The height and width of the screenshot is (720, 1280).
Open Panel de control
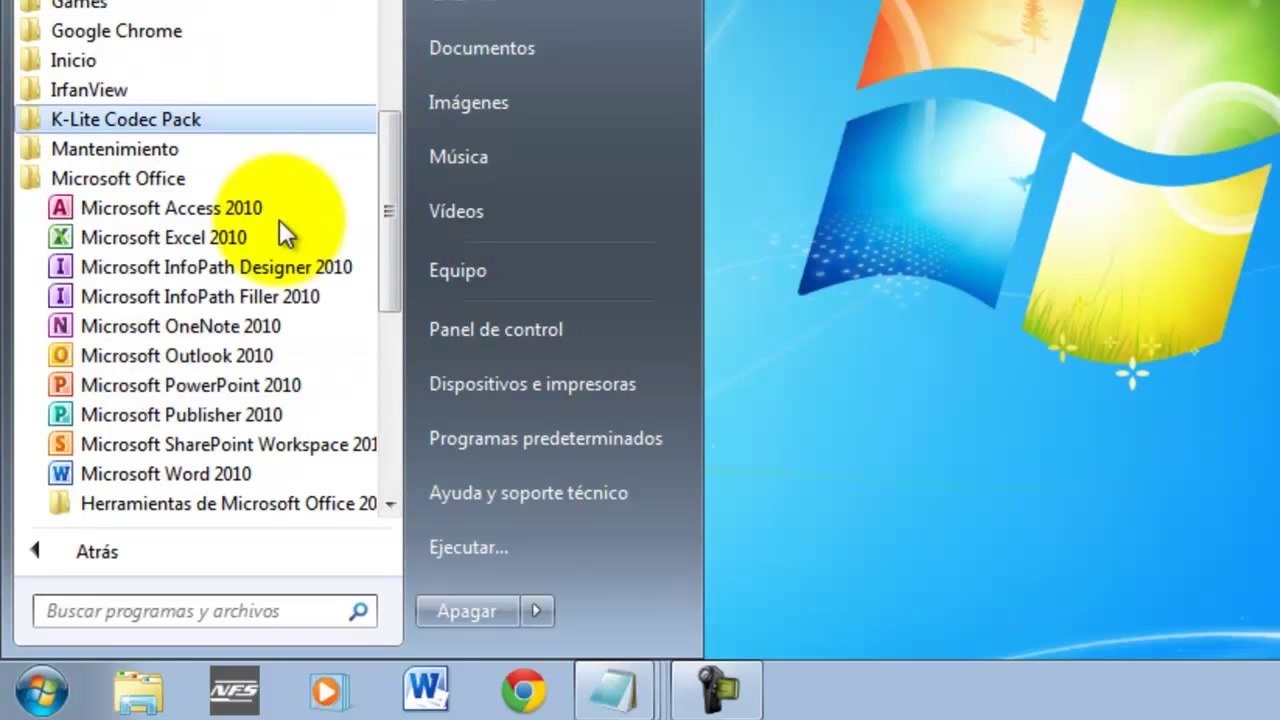[496, 329]
